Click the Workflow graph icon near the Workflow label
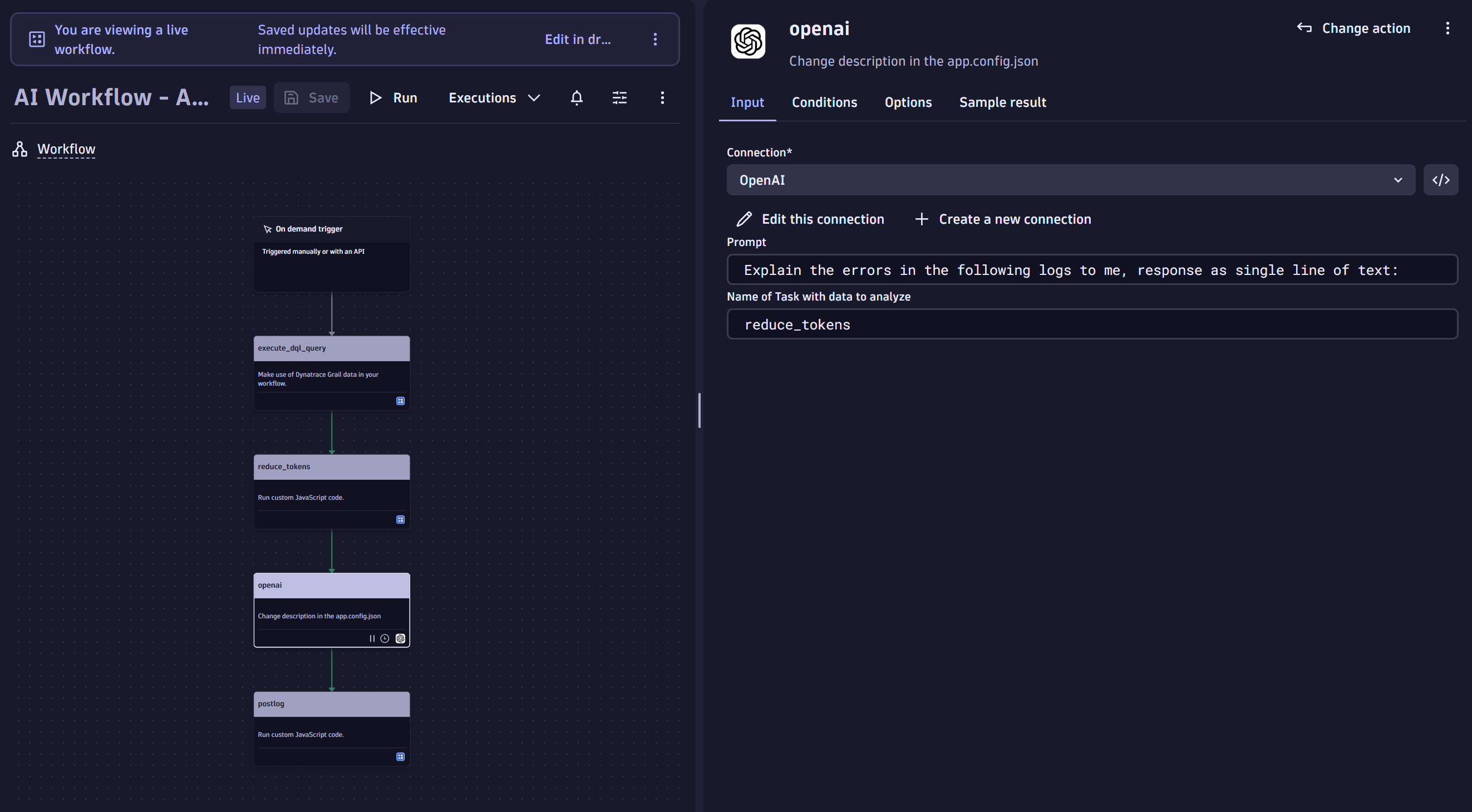1472x812 pixels. pos(20,149)
